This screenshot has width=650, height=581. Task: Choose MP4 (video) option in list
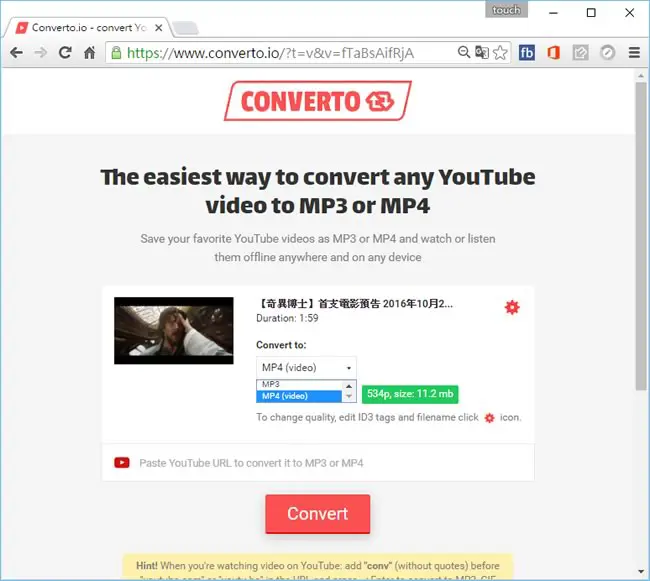(x=299, y=396)
